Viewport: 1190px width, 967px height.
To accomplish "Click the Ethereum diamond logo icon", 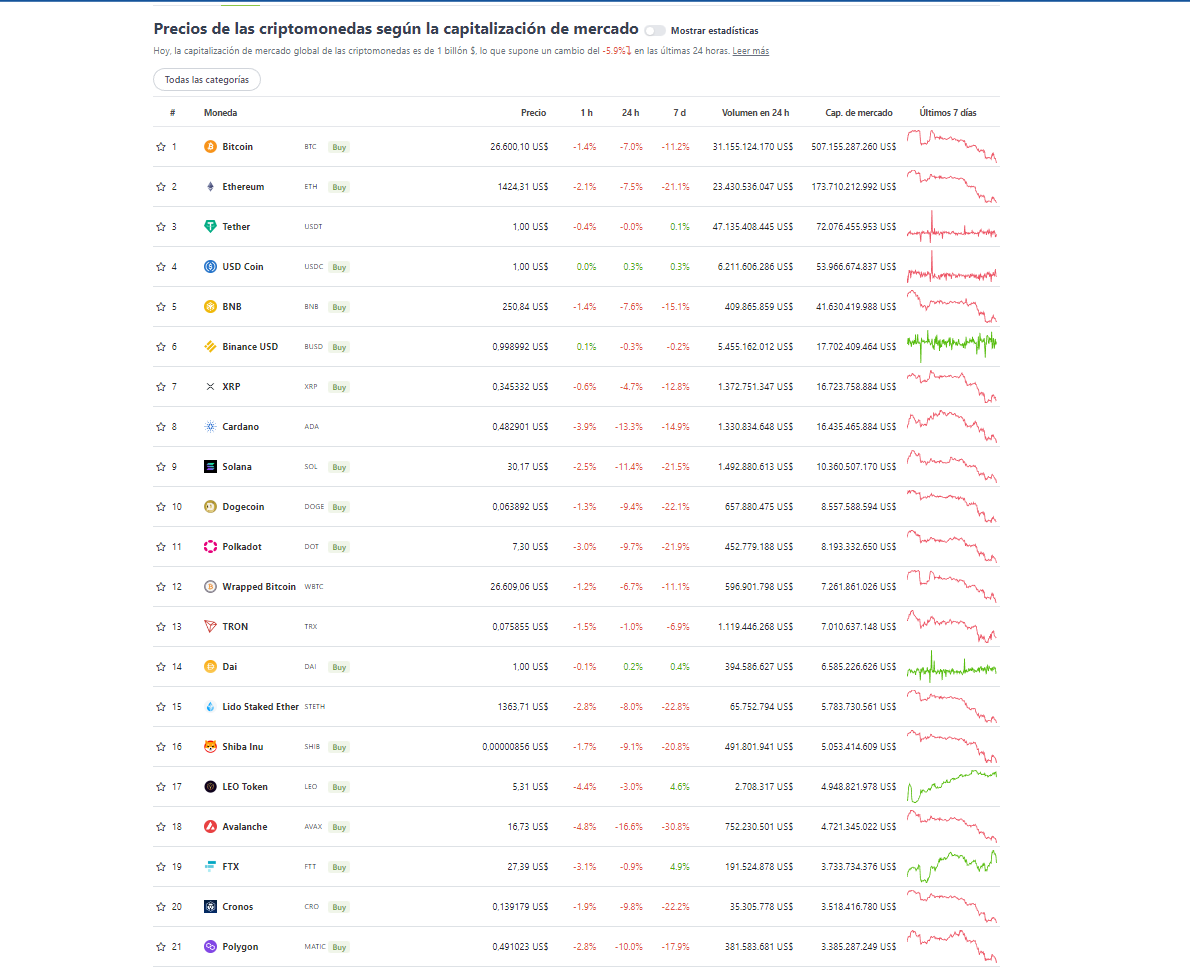I will [210, 187].
